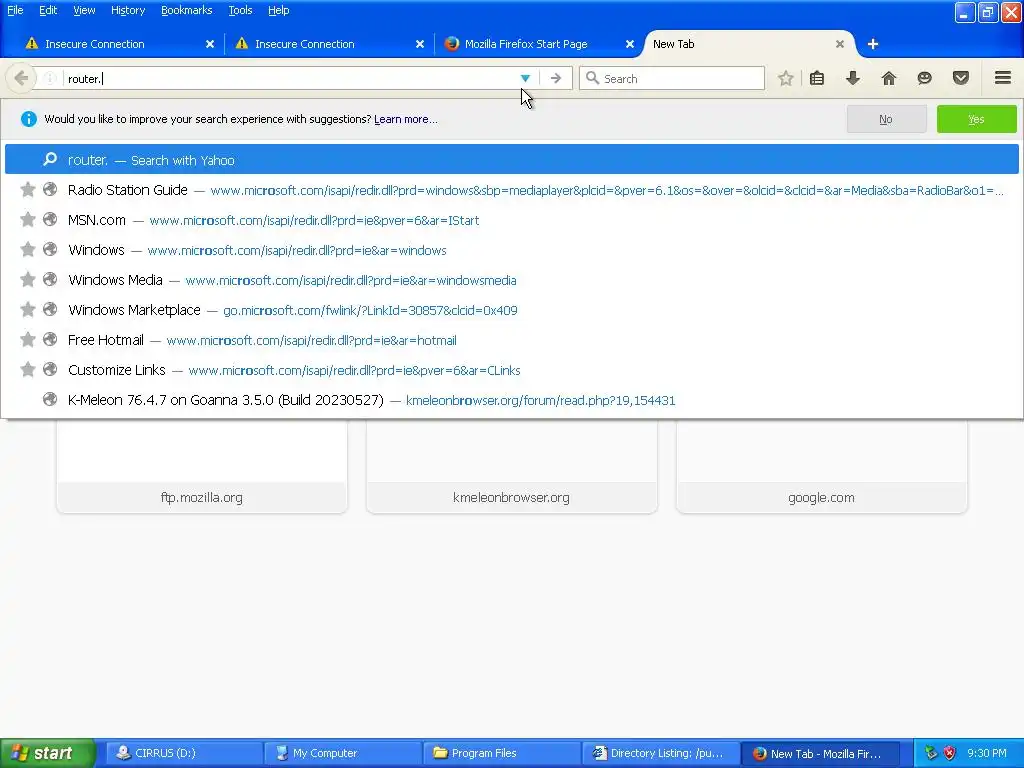Decline search suggestions with No button
The image size is (1024, 768).
click(x=886, y=119)
